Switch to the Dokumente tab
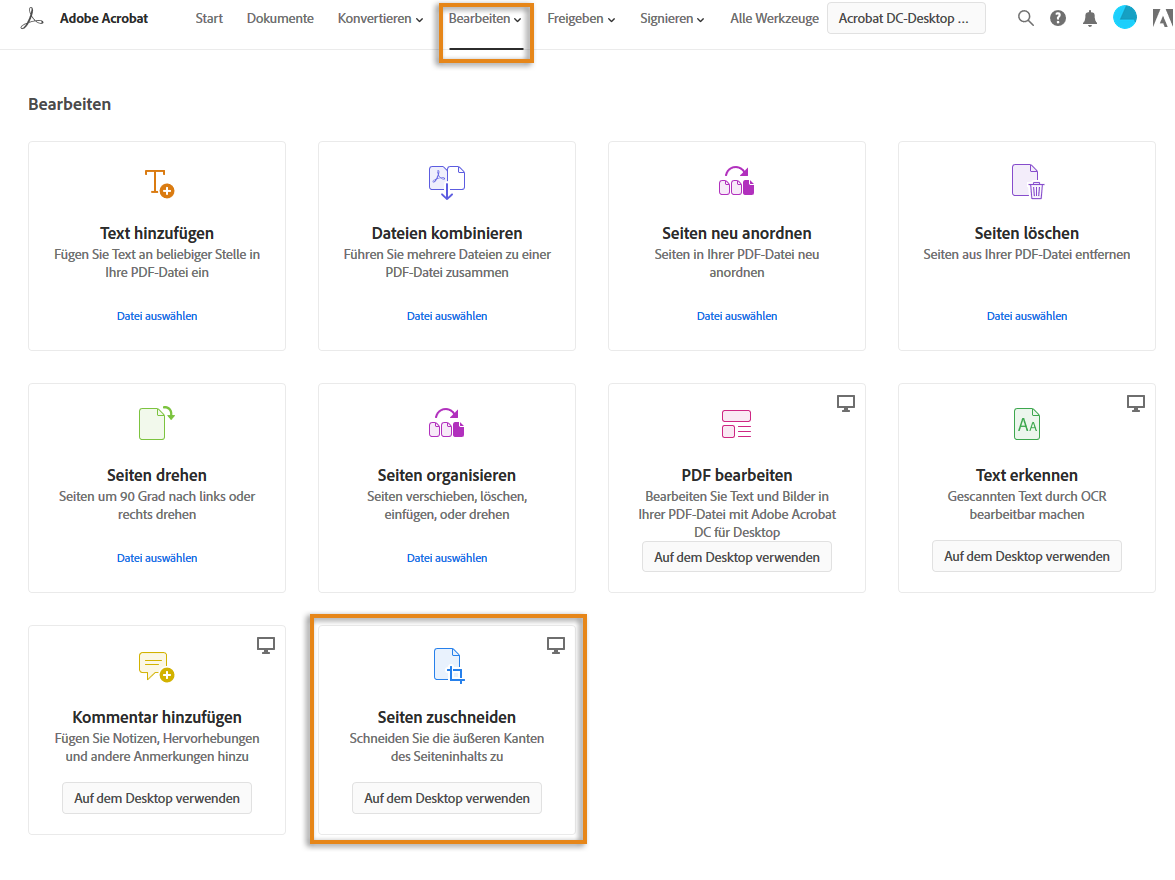Screen dimensions: 1175x880 point(280,18)
